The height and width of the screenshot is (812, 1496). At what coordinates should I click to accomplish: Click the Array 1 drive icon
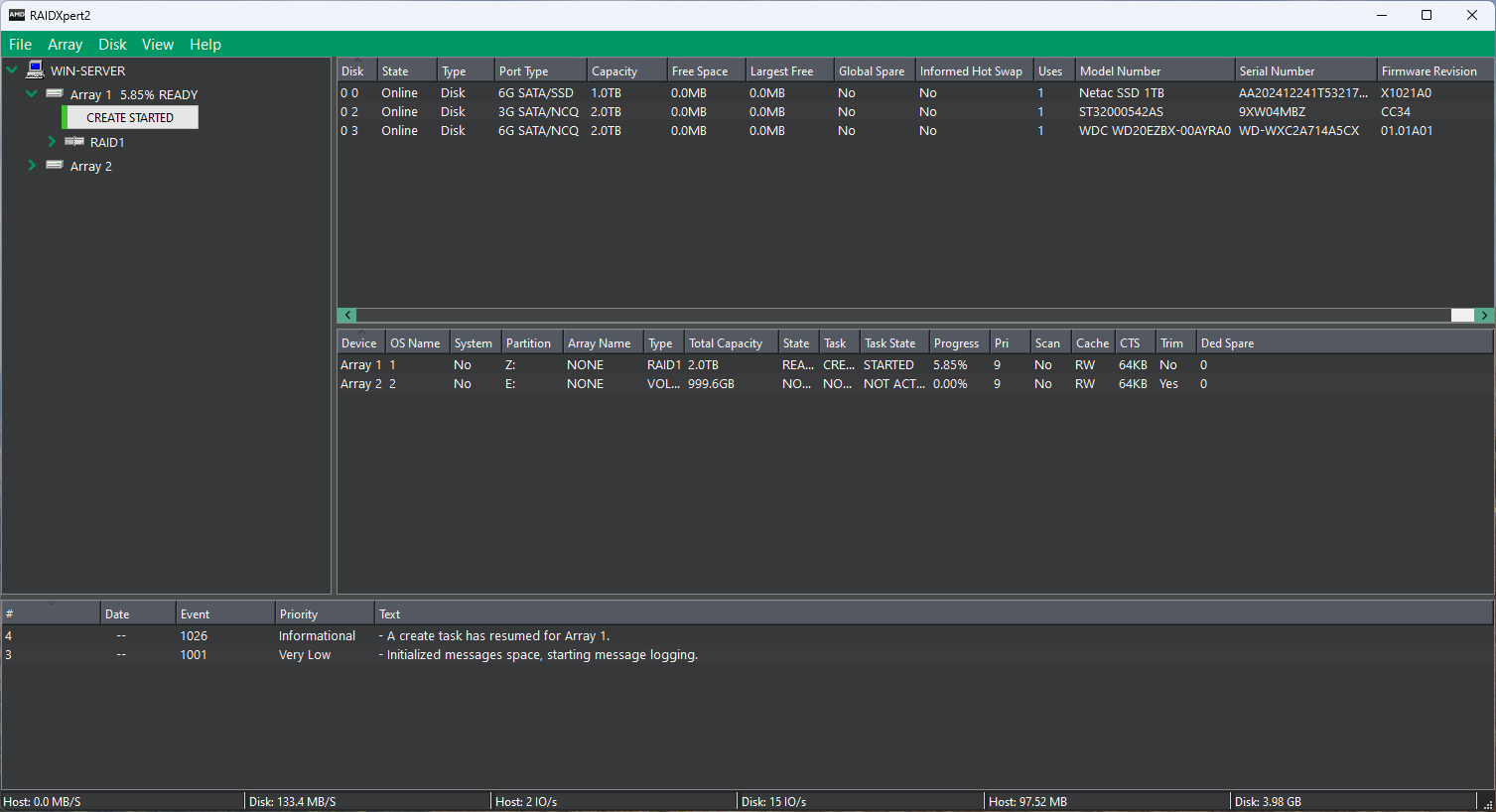click(x=56, y=93)
